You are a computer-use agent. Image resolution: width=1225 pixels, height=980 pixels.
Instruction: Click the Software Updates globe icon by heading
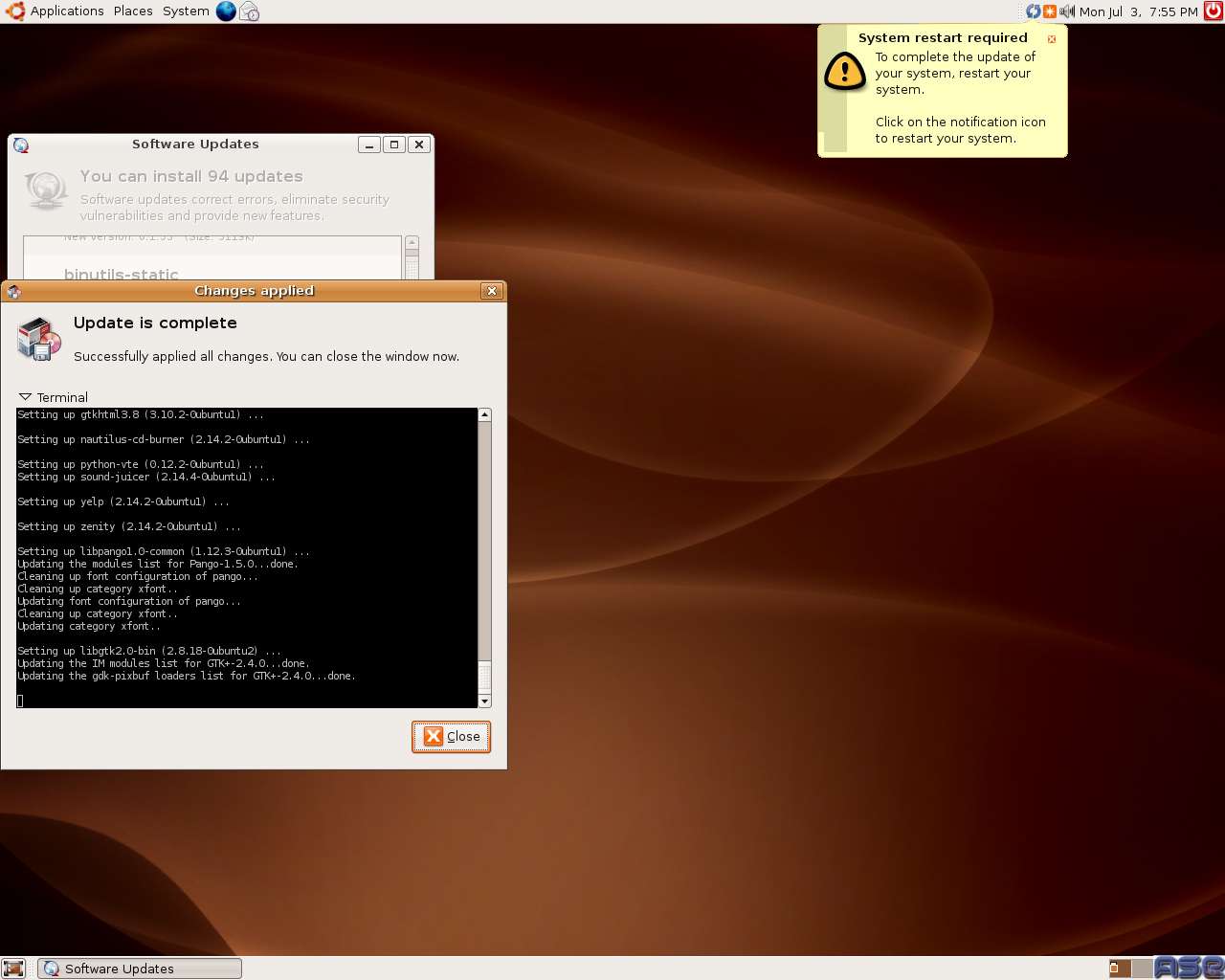pyautogui.click(x=46, y=189)
